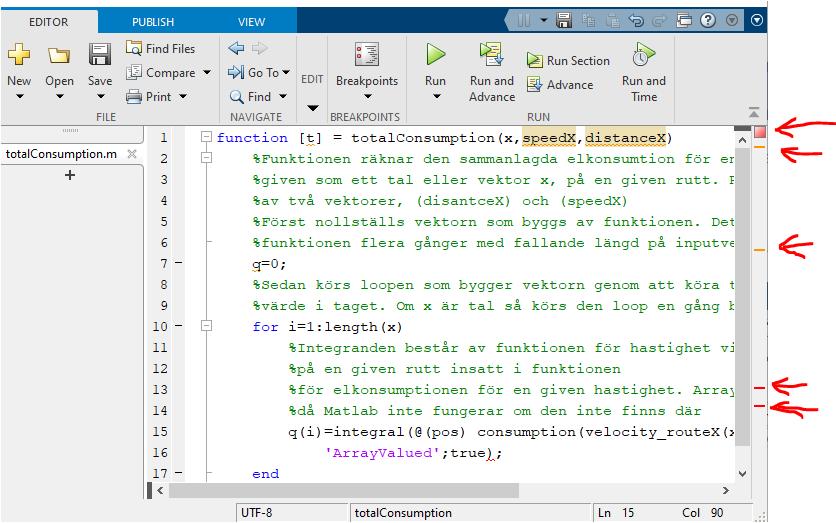Collapse the function fold at line 1
Viewport: 836px width, 523px height.
tap(206, 138)
